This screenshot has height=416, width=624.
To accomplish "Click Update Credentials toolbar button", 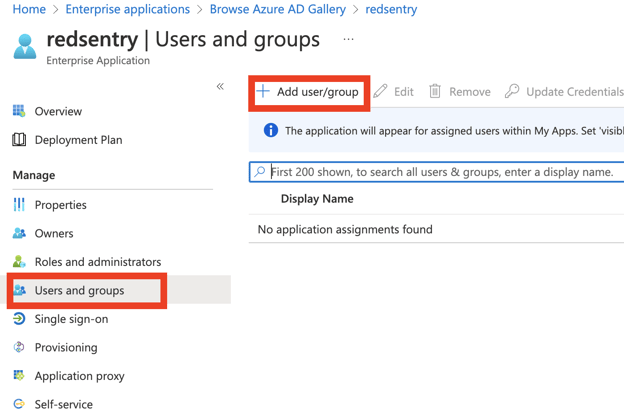I will pos(564,92).
